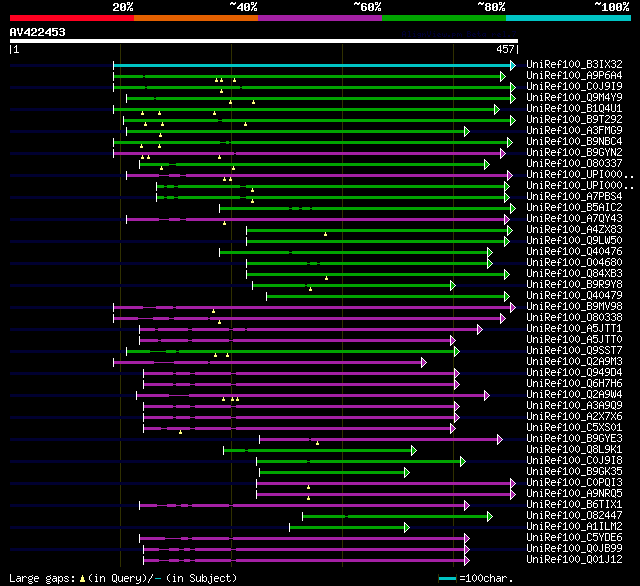This screenshot has width=640, height=586.
Task: Select the UniRef100_C5XS01 label
Action: pyautogui.click(x=574, y=428)
